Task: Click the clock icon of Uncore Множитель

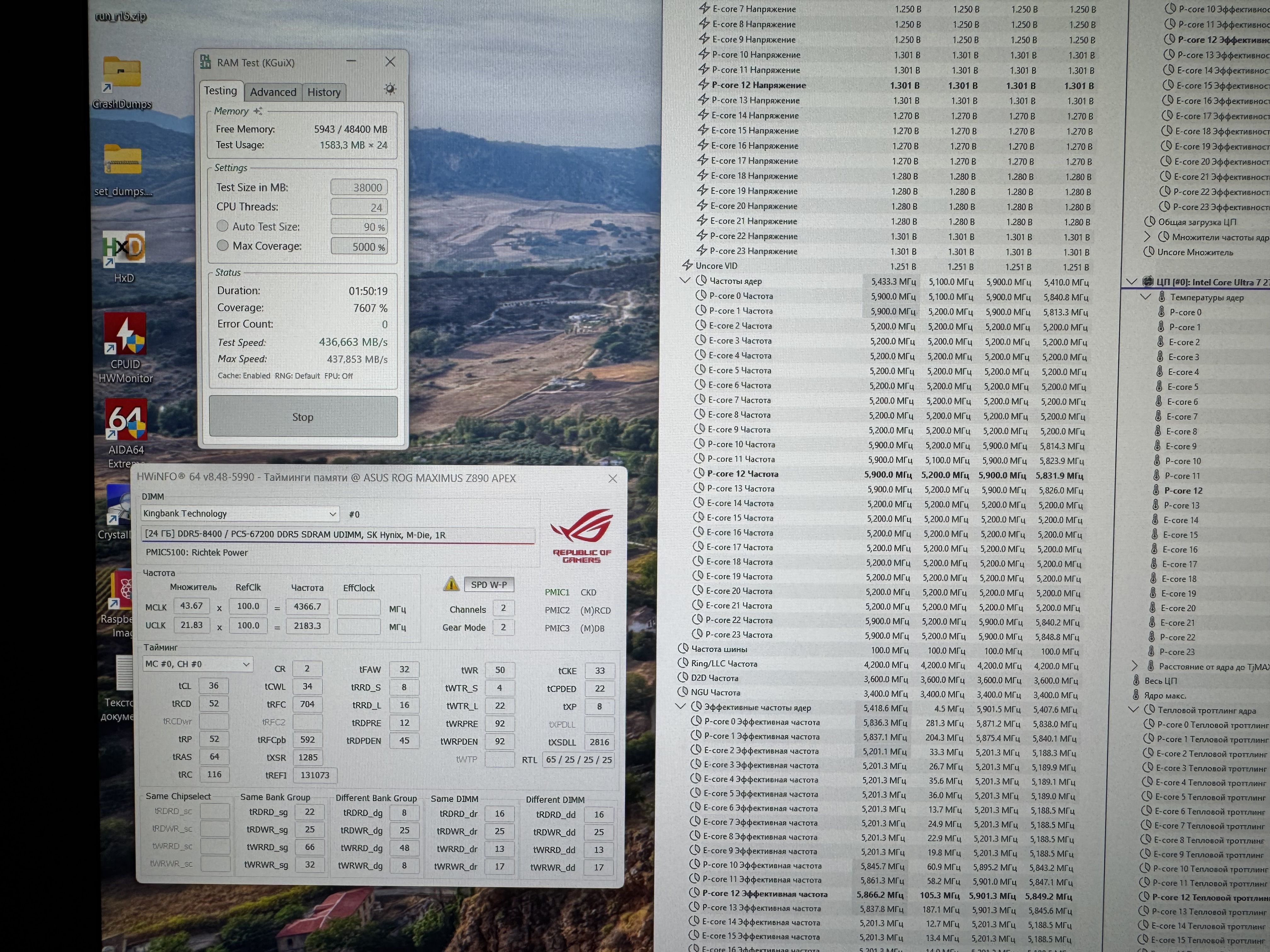Action: coord(1149,252)
